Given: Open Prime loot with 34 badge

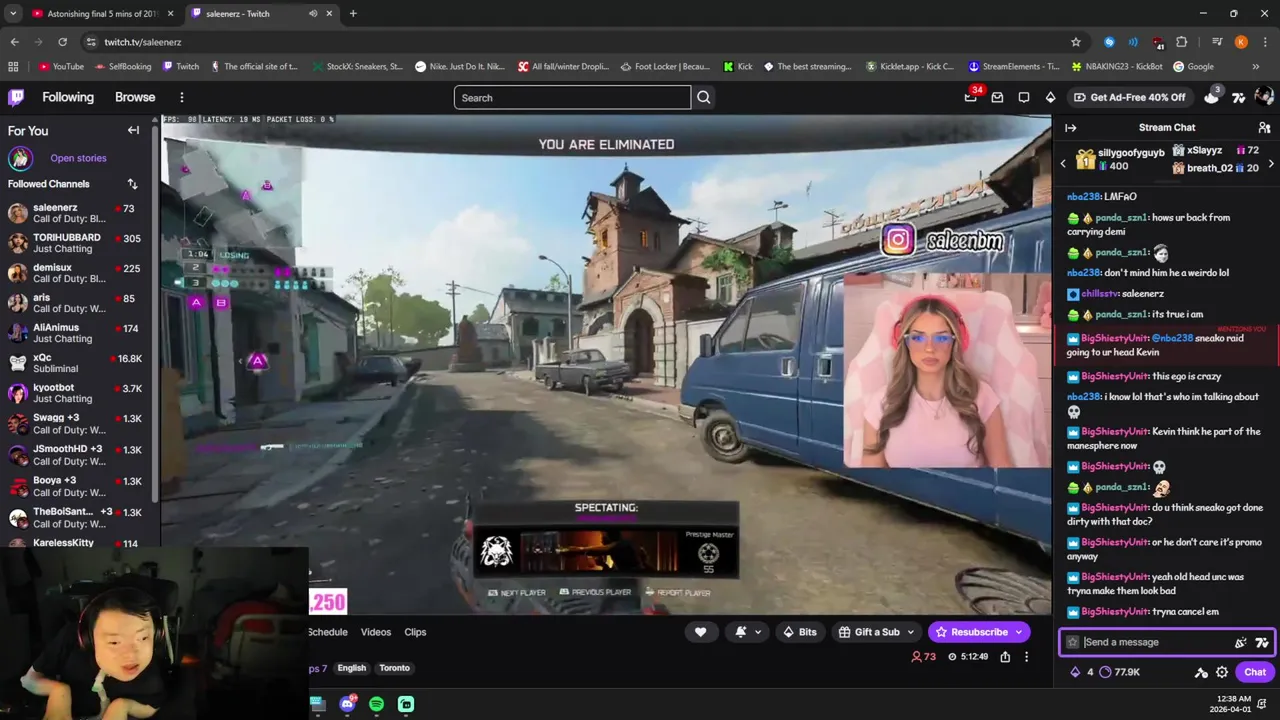Looking at the screenshot, I should pyautogui.click(x=971, y=96).
